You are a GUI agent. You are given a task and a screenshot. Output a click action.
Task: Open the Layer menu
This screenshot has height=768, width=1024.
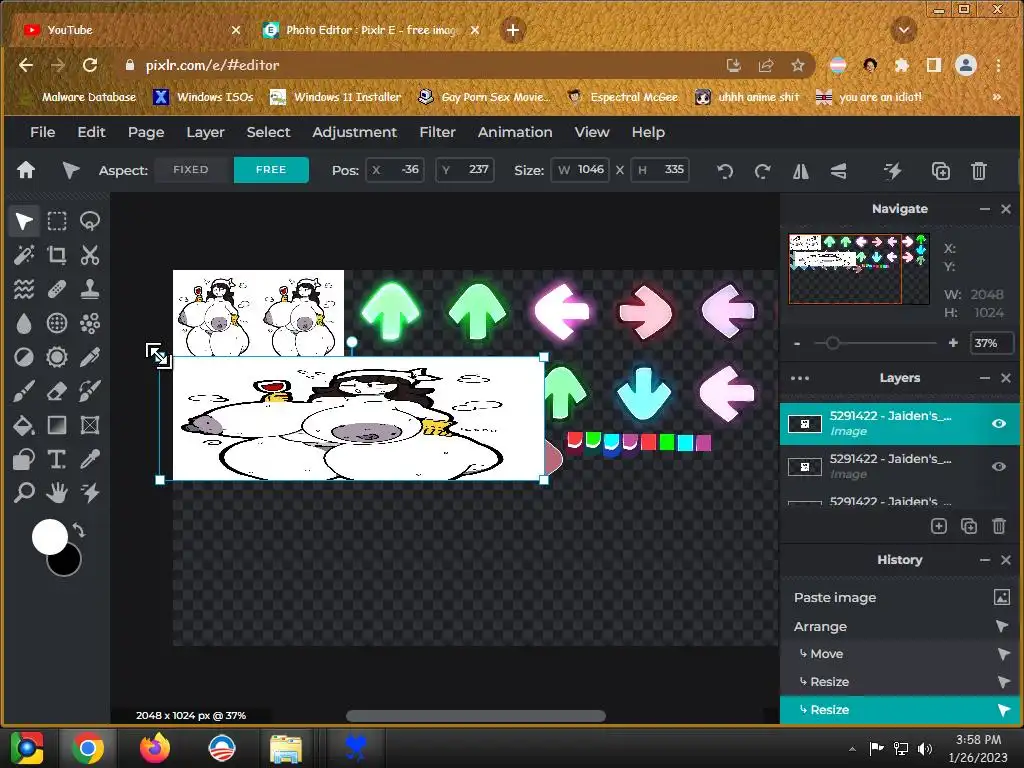(205, 132)
